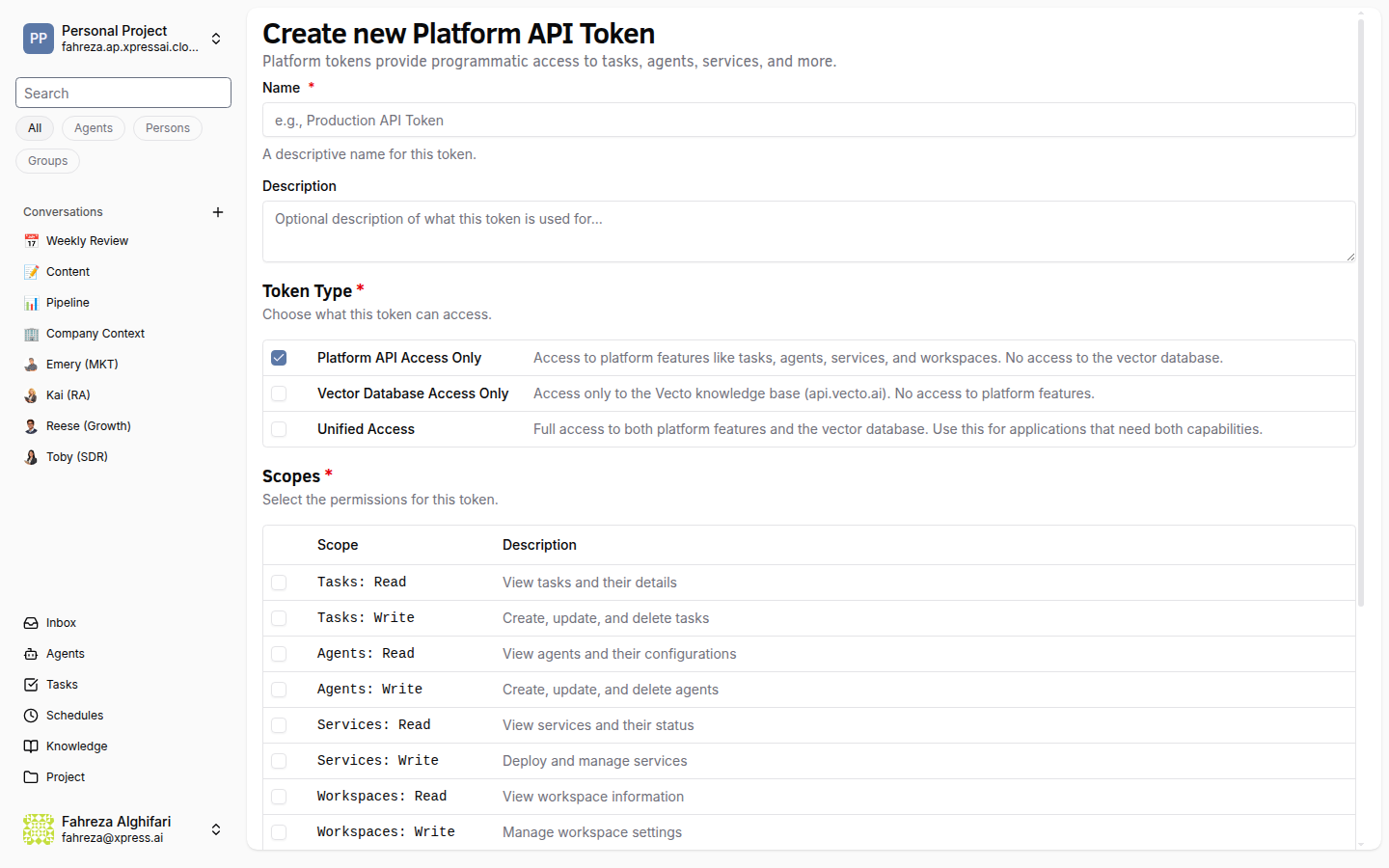The height and width of the screenshot is (868, 1389).
Task: Select the Groups filter tab
Action: 47,161
